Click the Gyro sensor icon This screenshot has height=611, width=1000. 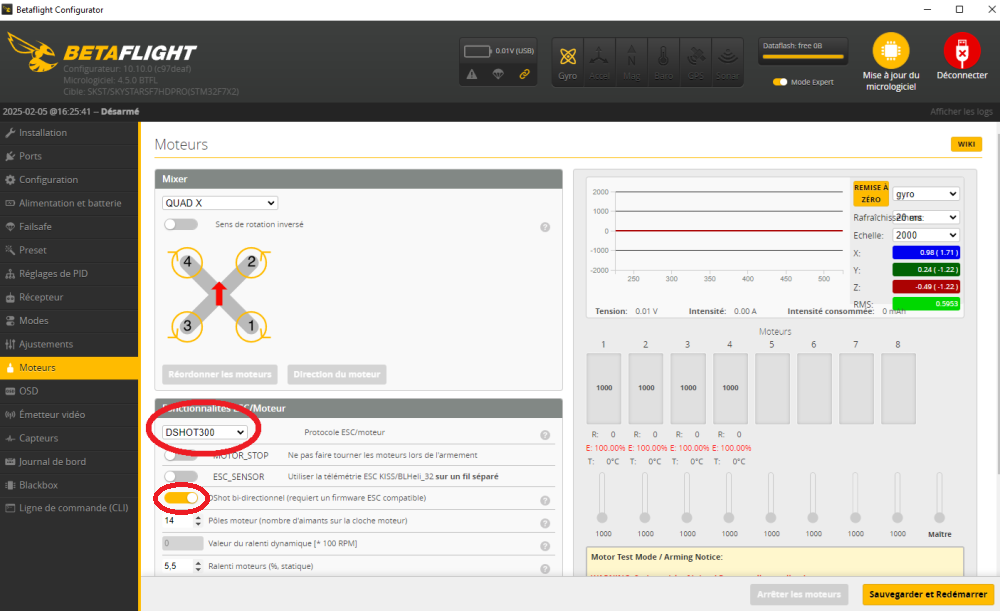click(568, 61)
